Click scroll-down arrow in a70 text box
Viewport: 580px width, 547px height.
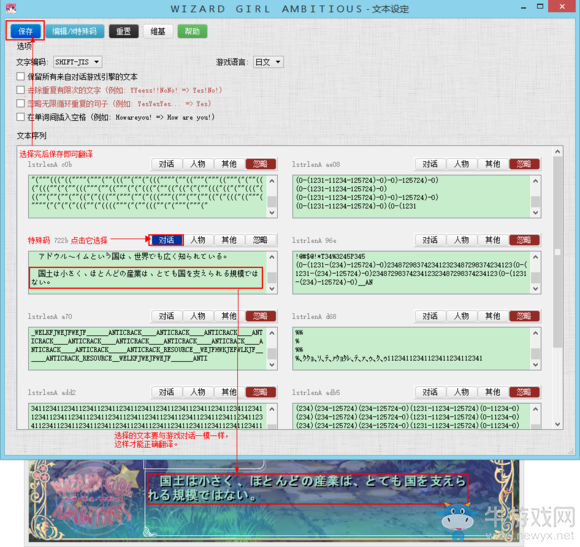coord(272,365)
